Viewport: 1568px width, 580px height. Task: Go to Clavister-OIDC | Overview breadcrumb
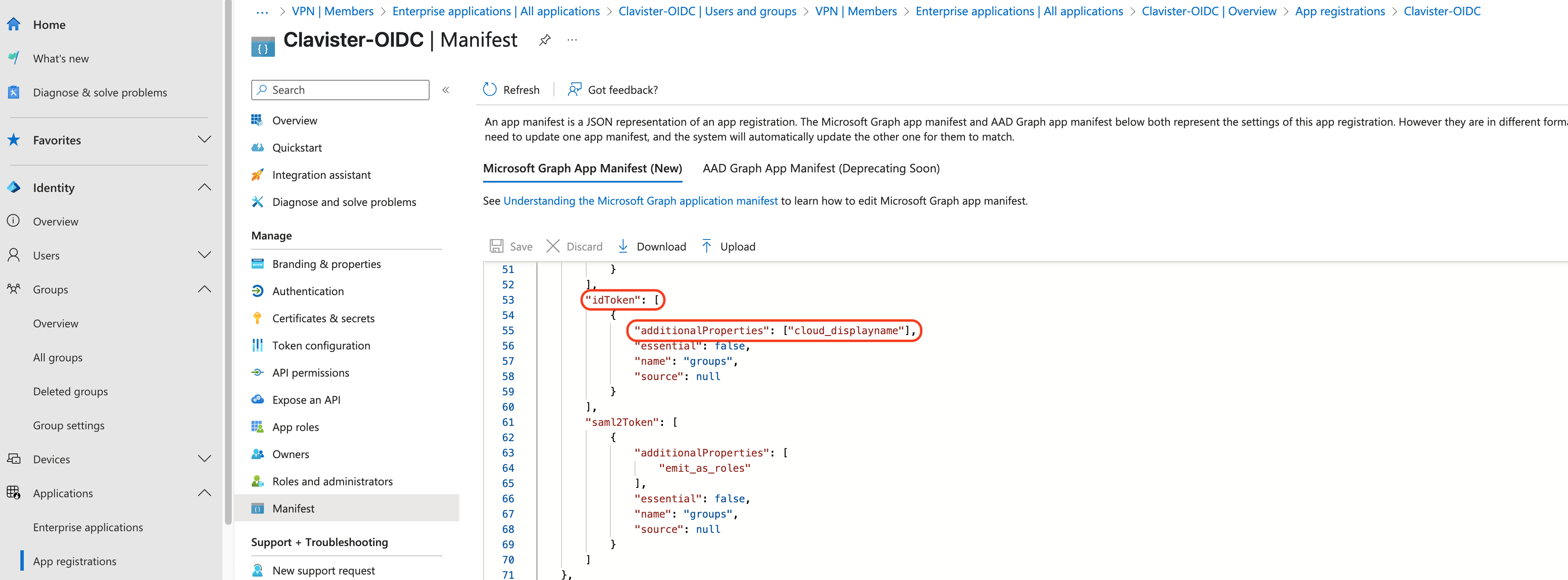tap(1208, 11)
